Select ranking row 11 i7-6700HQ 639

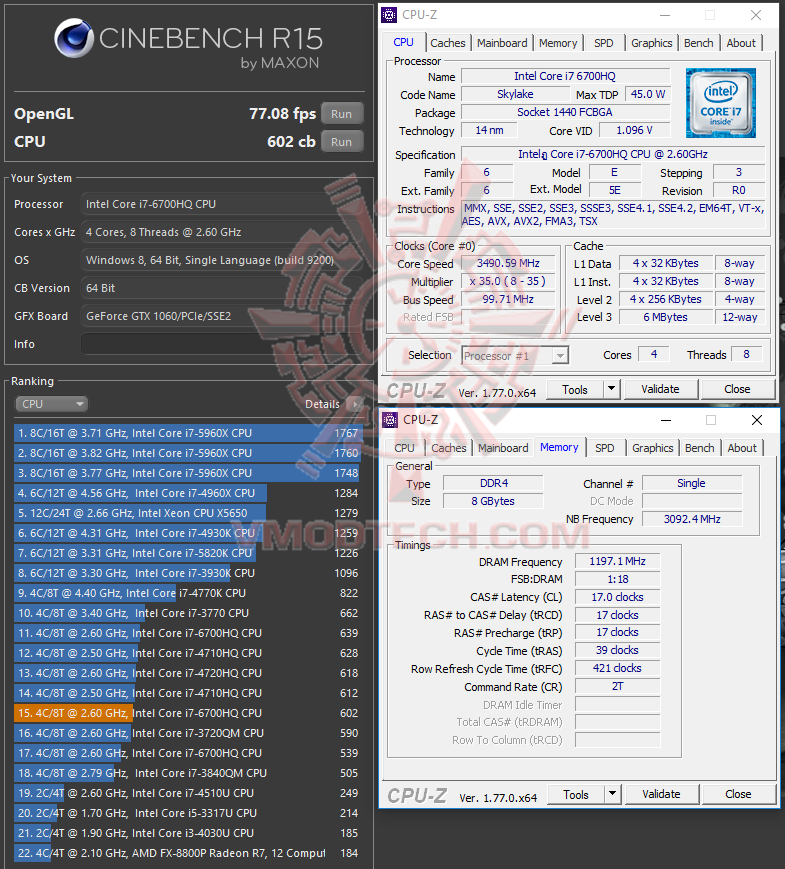[x=188, y=633]
